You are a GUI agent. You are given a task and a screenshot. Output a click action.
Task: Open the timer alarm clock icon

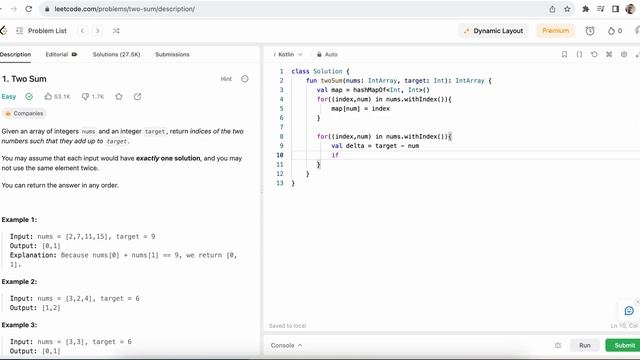click(590, 31)
